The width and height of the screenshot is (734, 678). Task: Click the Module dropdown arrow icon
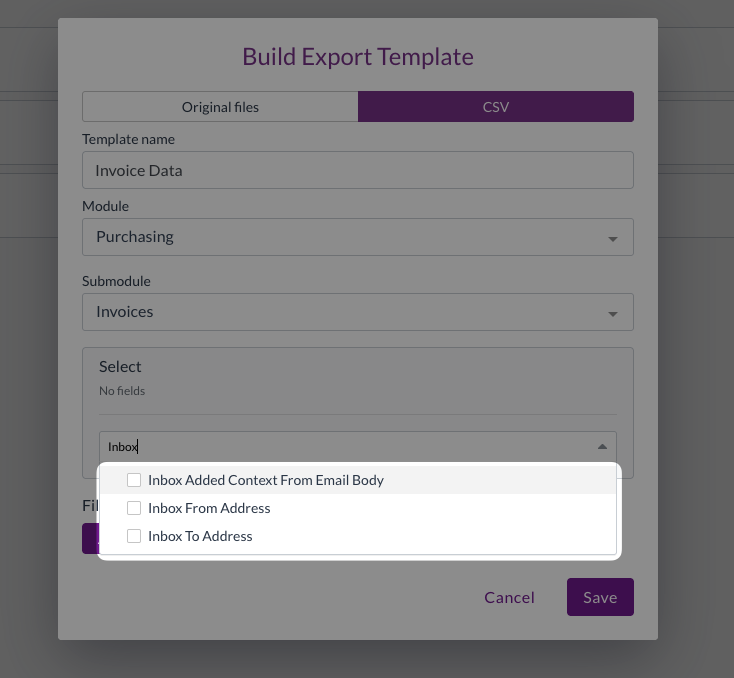(x=612, y=239)
